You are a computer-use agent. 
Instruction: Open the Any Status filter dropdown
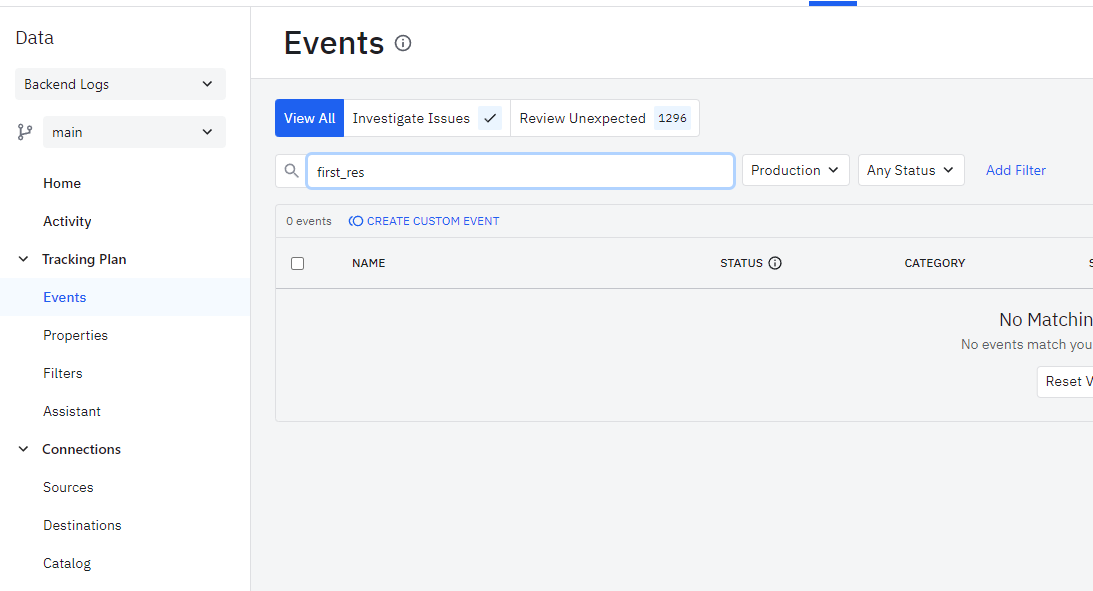(x=911, y=170)
